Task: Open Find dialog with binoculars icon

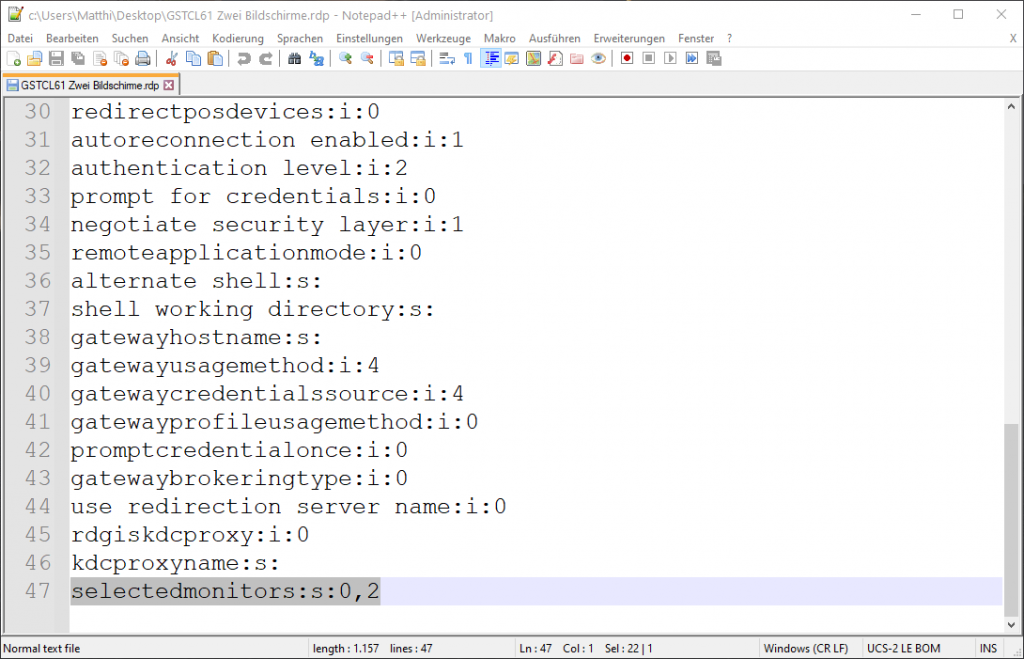Action: coord(295,59)
